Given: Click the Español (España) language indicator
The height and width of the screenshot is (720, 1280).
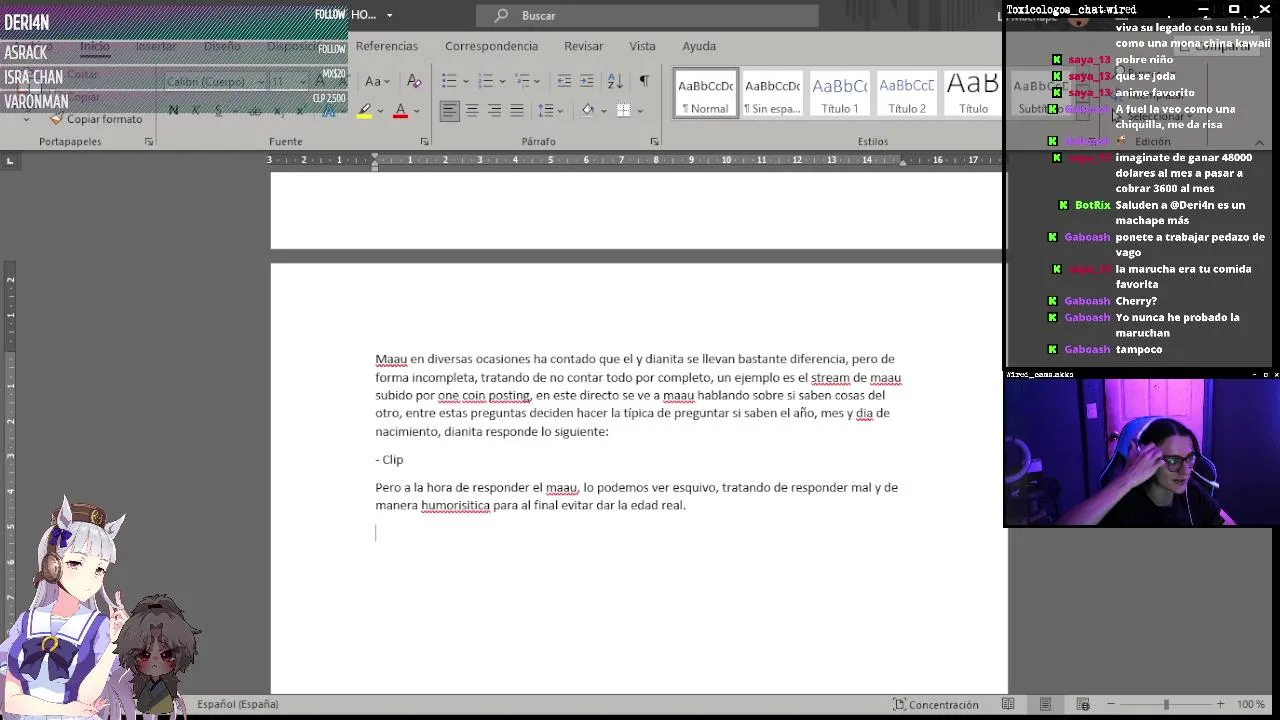Looking at the screenshot, I should [237, 704].
